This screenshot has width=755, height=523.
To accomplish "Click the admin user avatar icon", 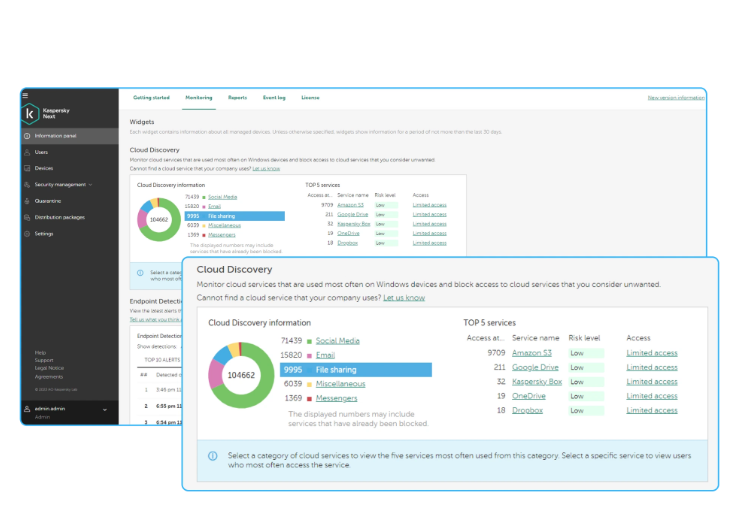I will click(26, 410).
